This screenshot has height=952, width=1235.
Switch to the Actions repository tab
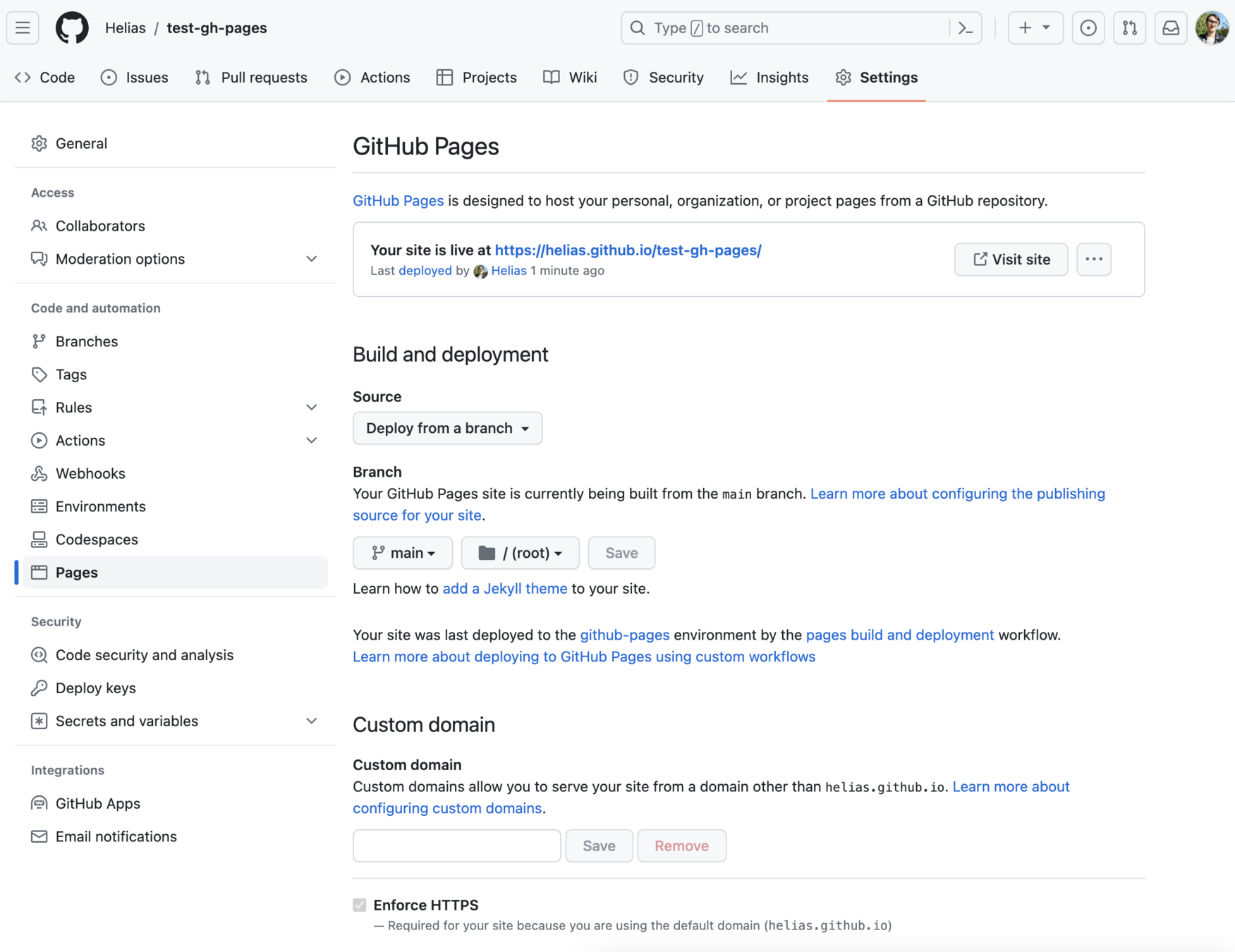pos(372,78)
